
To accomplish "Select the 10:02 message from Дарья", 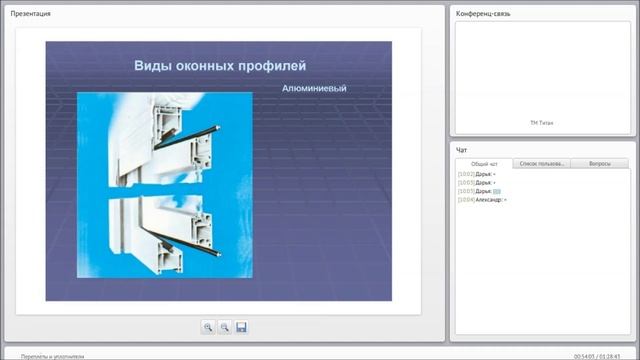I will tap(477, 174).
